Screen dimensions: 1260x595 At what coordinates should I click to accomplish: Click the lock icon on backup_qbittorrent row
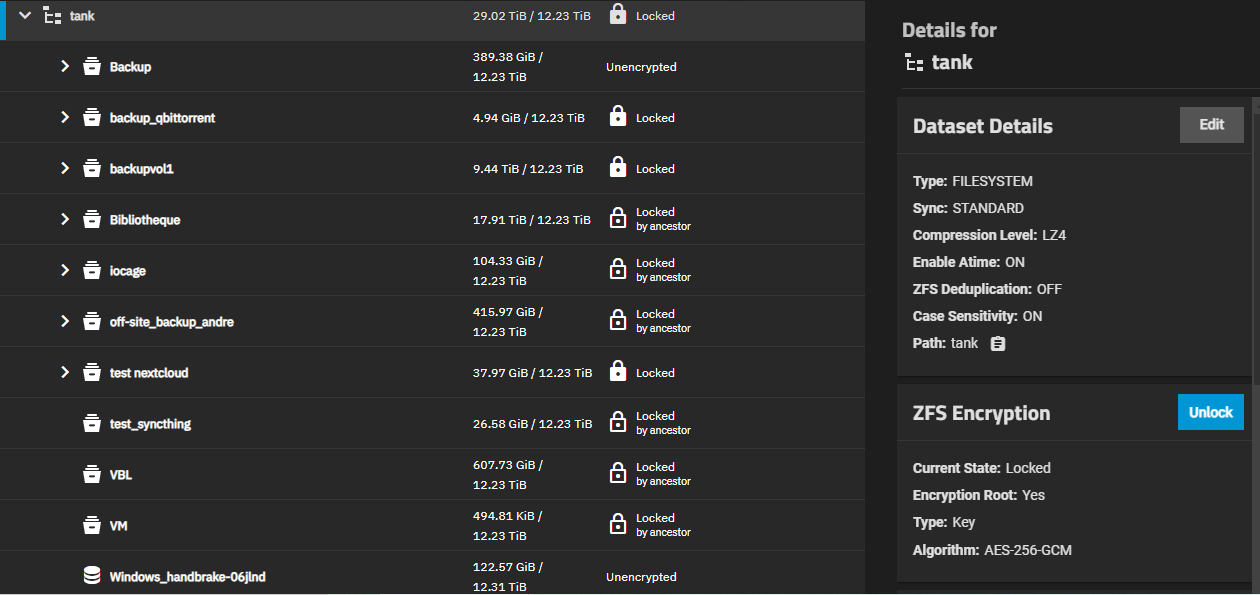(x=618, y=117)
